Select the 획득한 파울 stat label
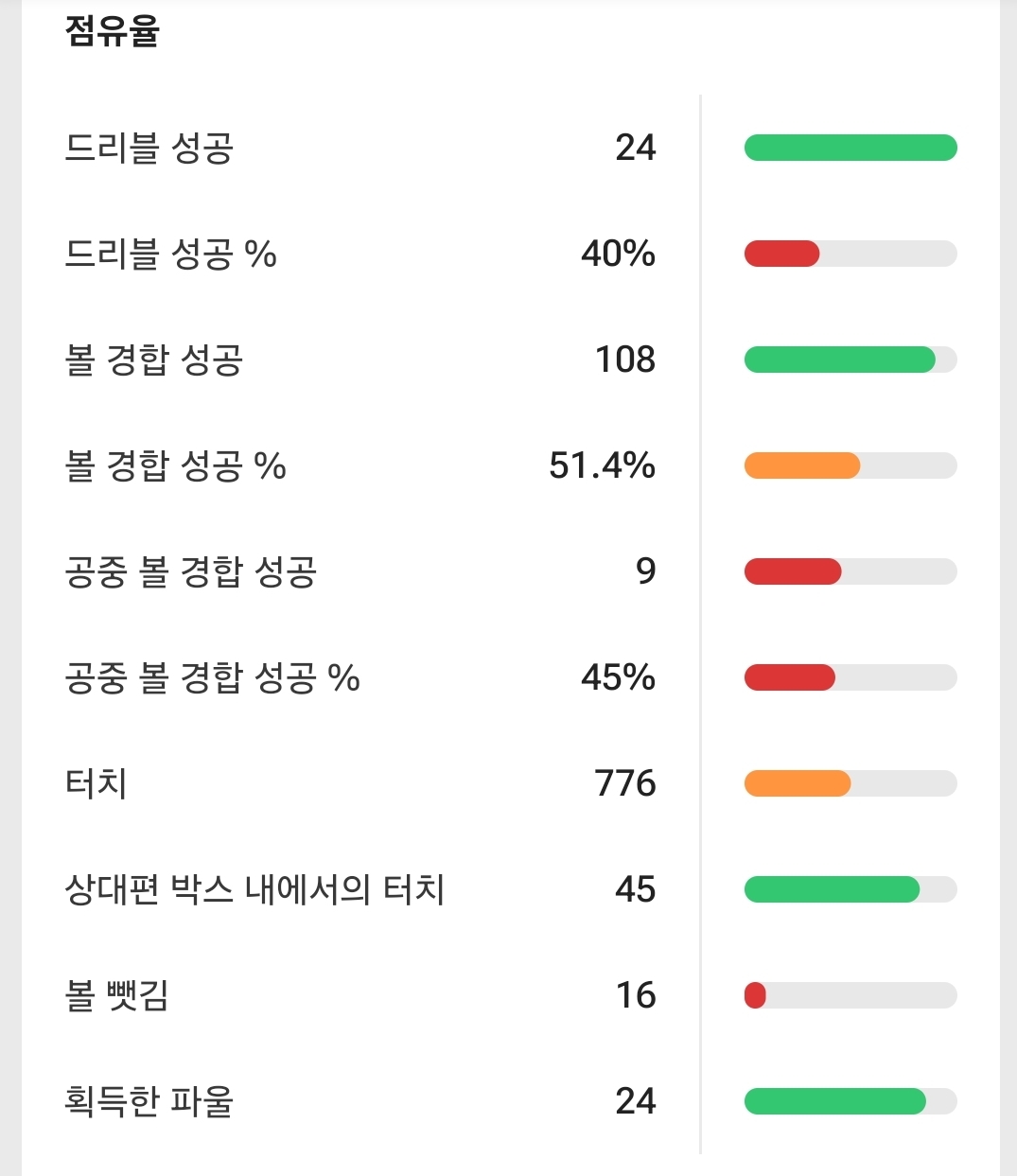This screenshot has width=1017, height=1176. click(x=149, y=1101)
